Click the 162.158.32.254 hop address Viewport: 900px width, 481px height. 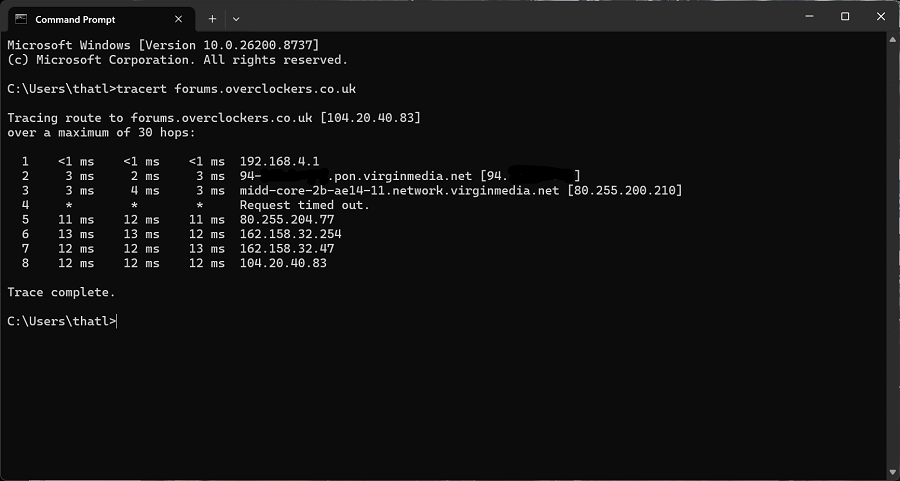(290, 234)
